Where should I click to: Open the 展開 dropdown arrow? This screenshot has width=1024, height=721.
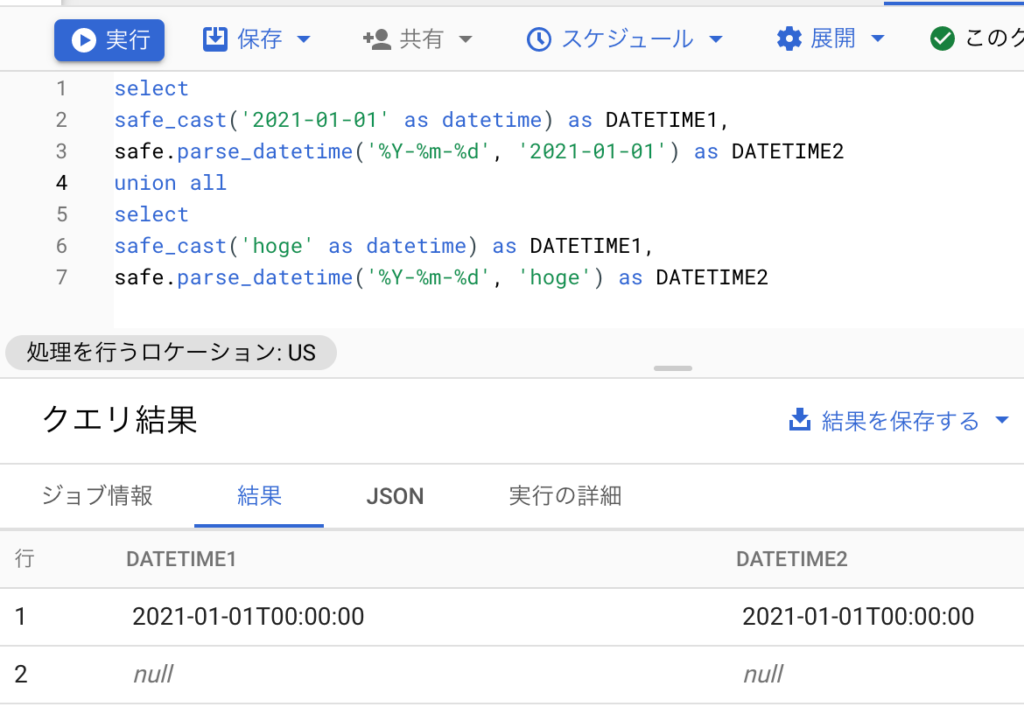pos(878,40)
